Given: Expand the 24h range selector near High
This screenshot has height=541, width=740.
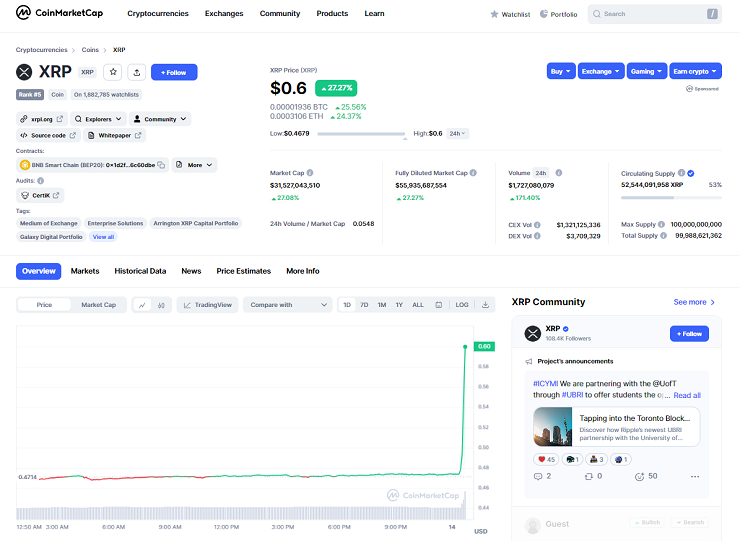Looking at the screenshot, I should tap(457, 133).
